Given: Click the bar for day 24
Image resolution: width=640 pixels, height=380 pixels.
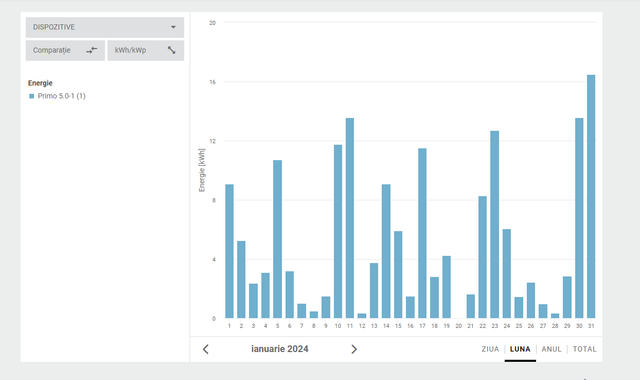Looking at the screenshot, I should tap(507, 273).
